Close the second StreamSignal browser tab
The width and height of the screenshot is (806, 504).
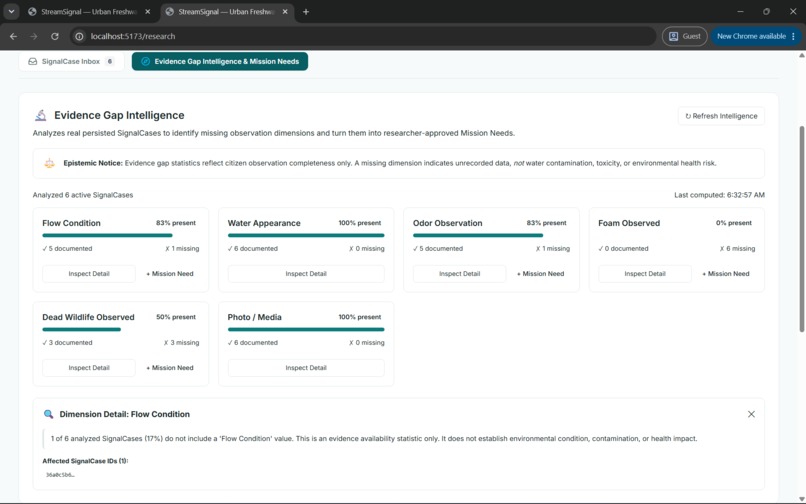(x=285, y=11)
